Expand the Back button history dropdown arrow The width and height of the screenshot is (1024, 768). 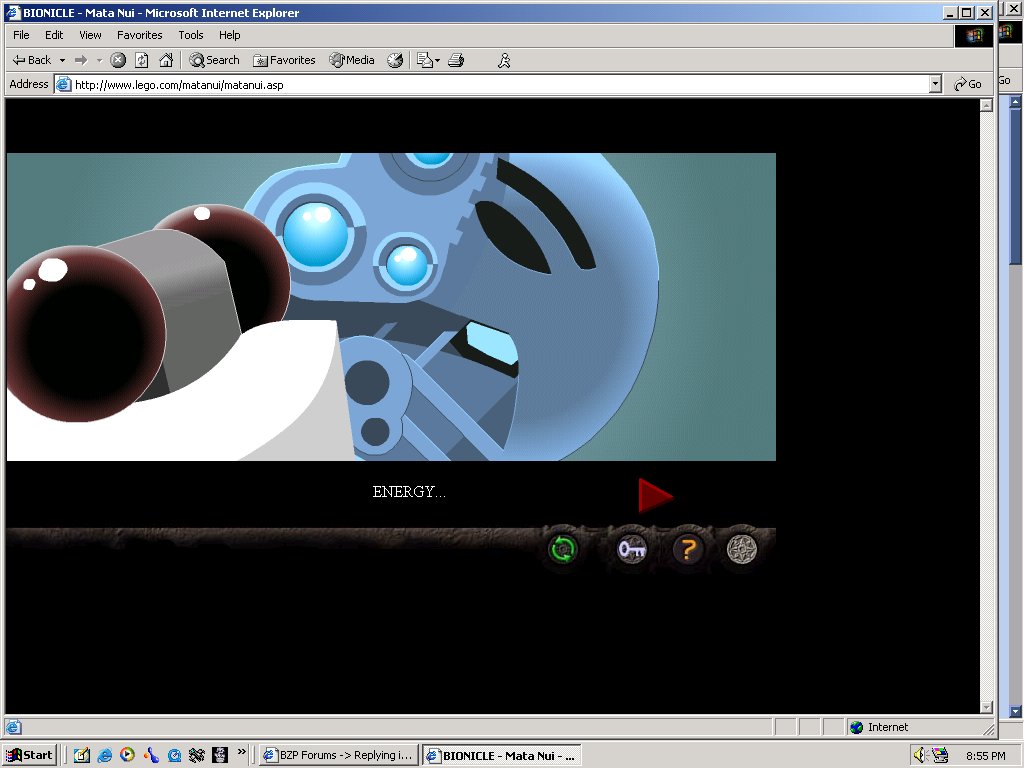(x=62, y=60)
